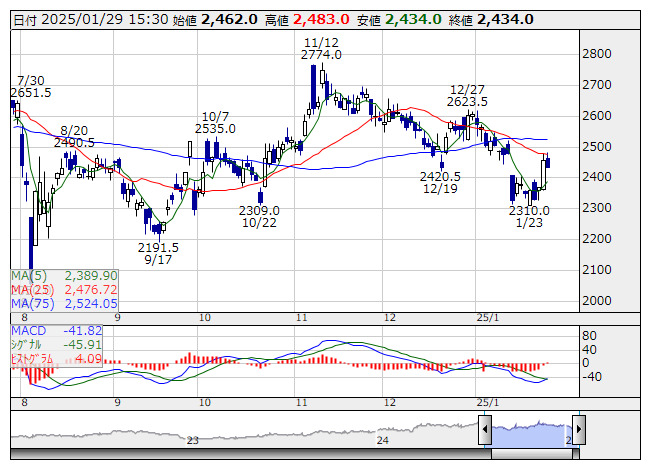Click the 高値 high price value 2,483.0
Screen dimensions: 653x470
(321, 19)
